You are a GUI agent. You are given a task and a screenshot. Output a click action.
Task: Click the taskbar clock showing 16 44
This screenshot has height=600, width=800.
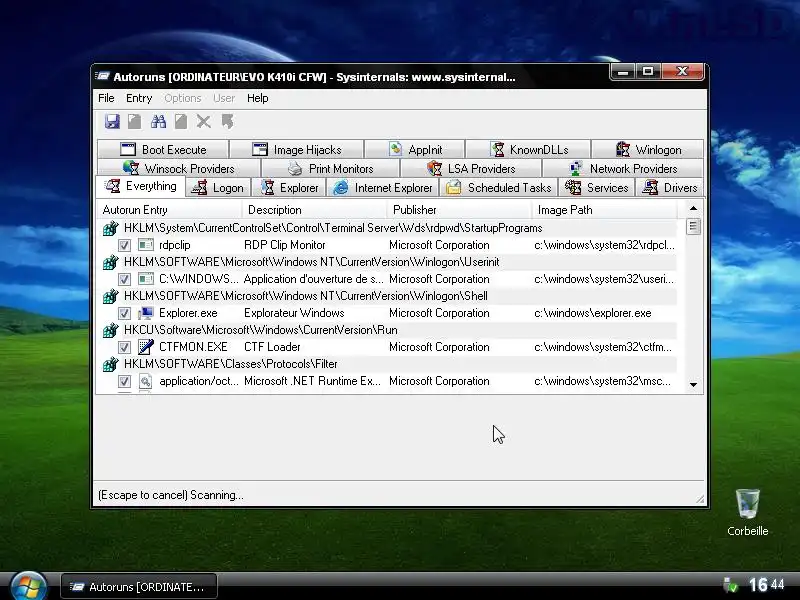coord(766,585)
